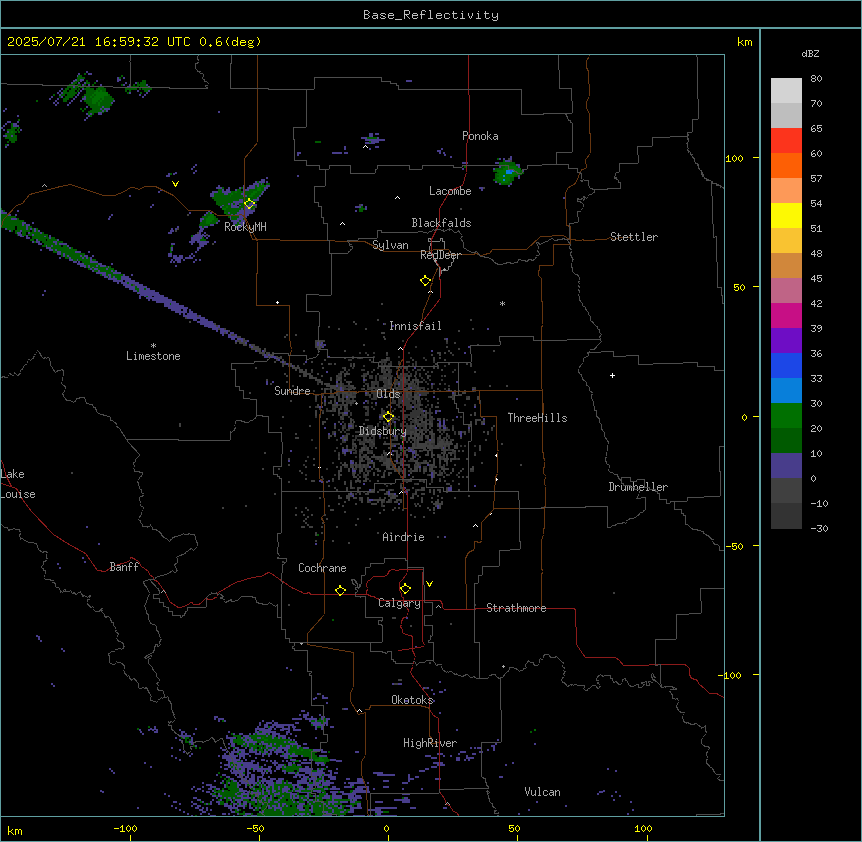
Task: Click the Ponoka city label
Action: click(x=480, y=136)
